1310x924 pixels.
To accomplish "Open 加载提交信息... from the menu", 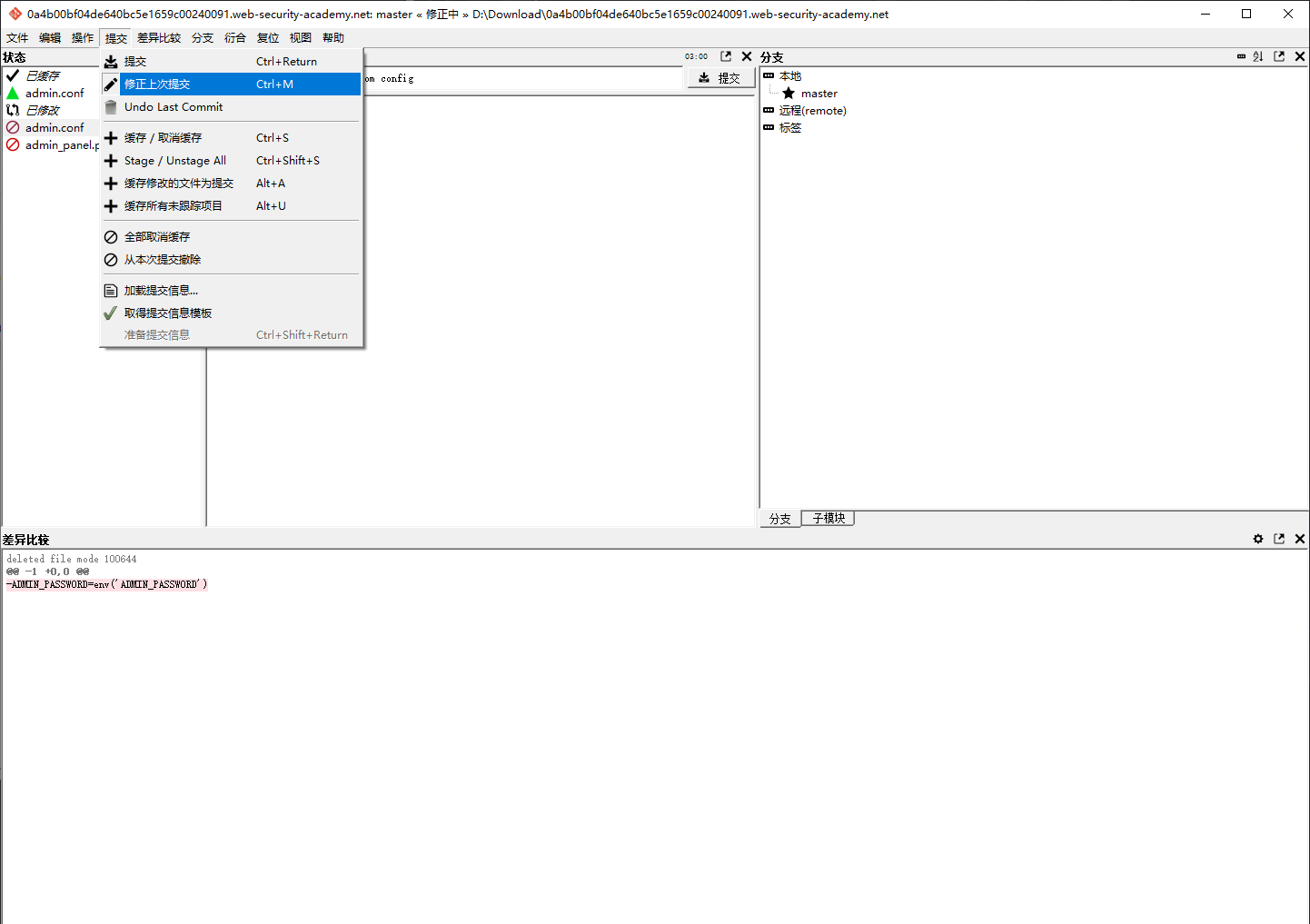I will [231, 290].
